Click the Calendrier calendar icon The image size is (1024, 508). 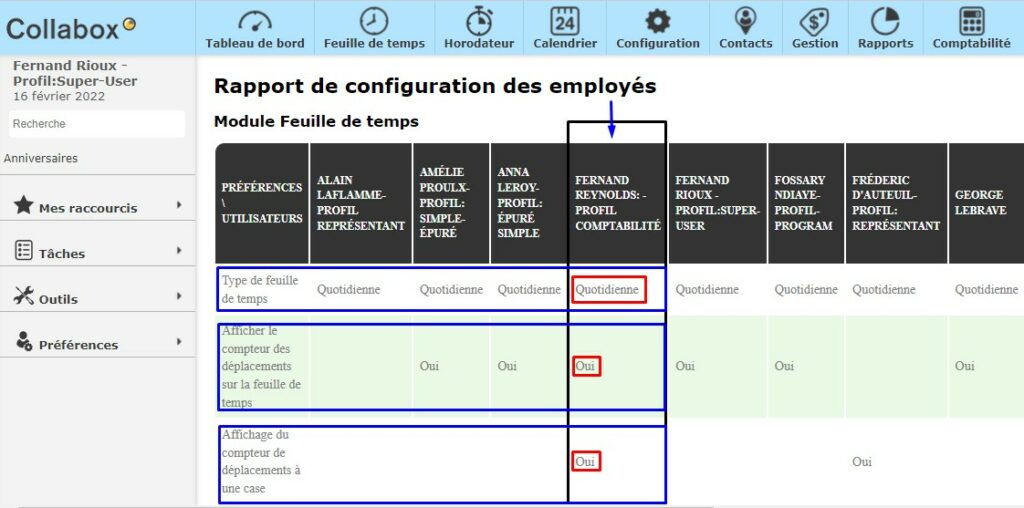click(565, 21)
